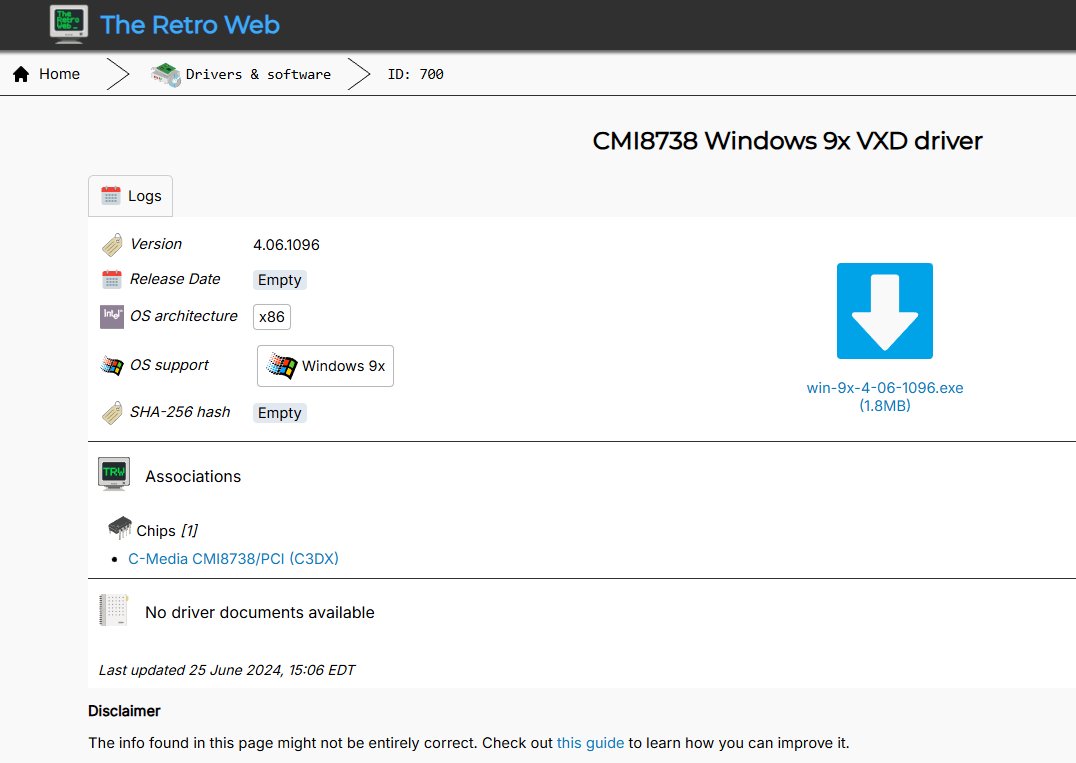
Task: Click the Version label
Action: (x=156, y=244)
